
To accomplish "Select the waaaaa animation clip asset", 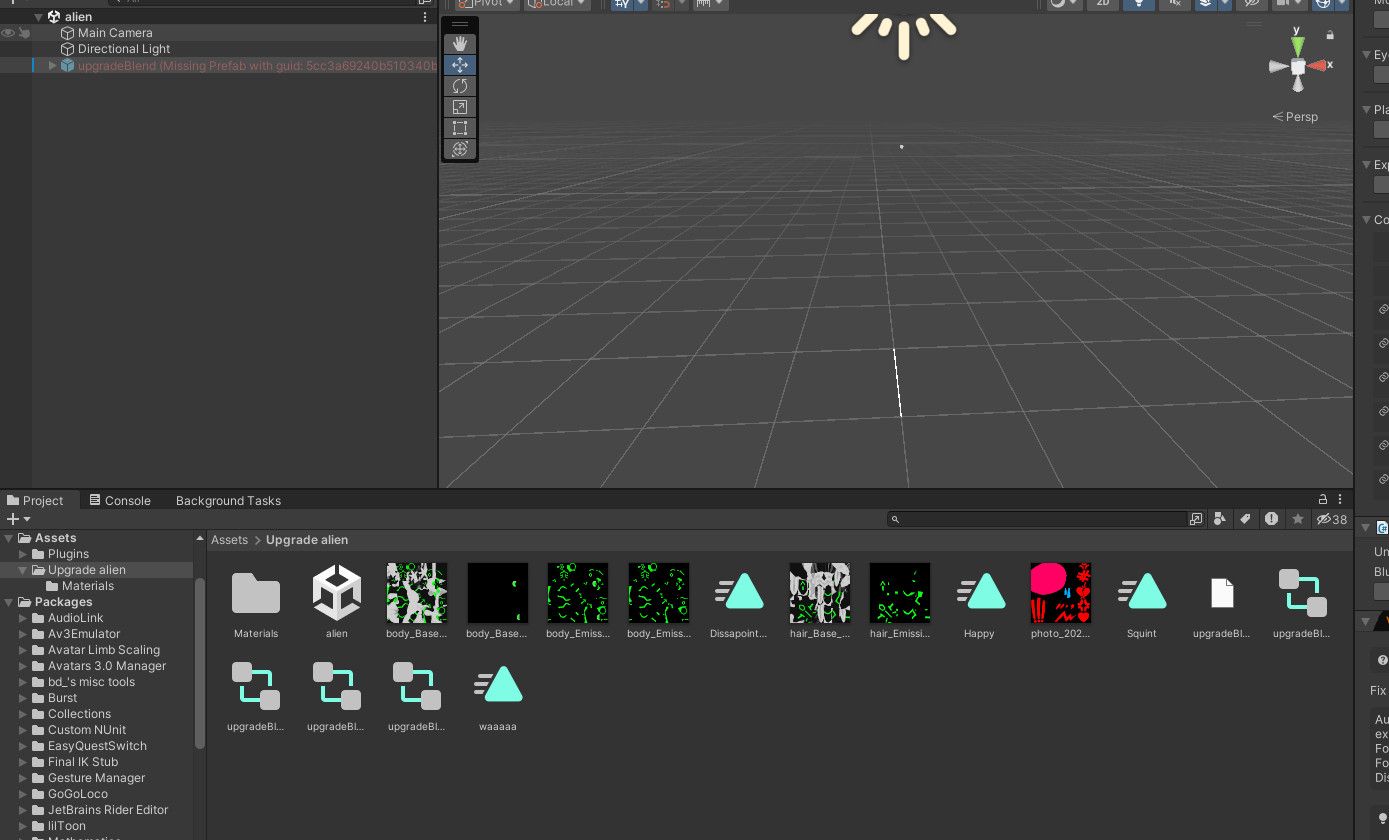I will pos(498,685).
